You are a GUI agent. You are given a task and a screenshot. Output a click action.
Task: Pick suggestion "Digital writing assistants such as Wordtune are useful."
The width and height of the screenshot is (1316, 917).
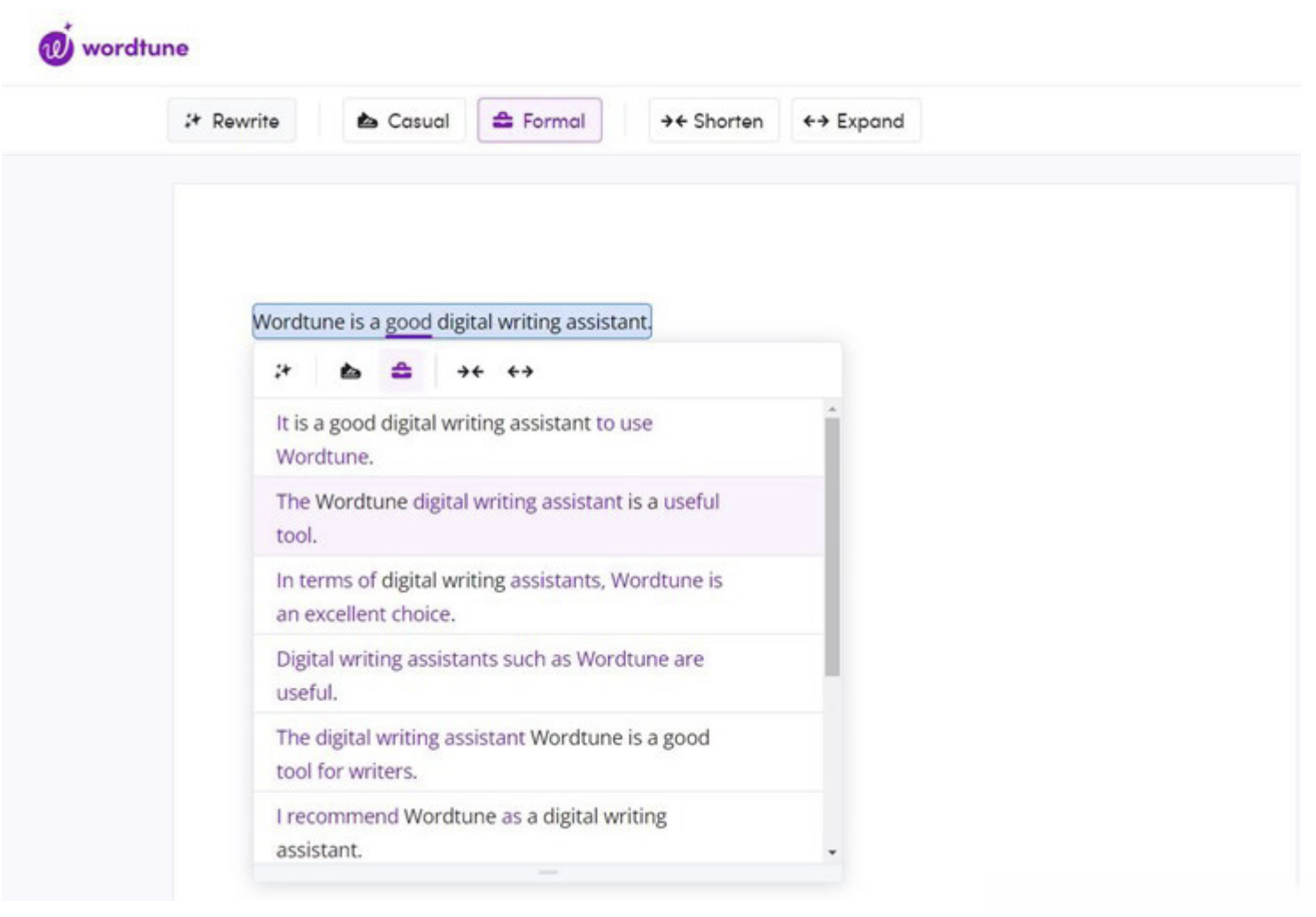coord(538,674)
